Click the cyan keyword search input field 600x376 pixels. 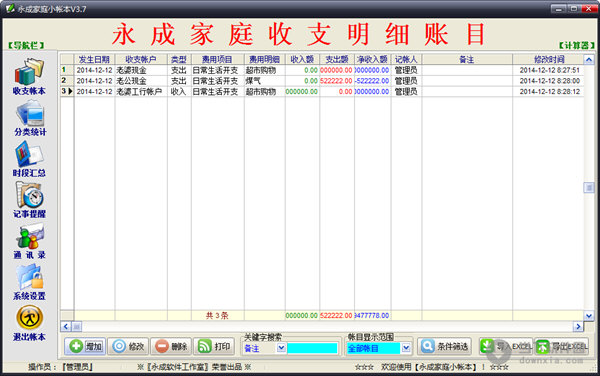point(312,348)
